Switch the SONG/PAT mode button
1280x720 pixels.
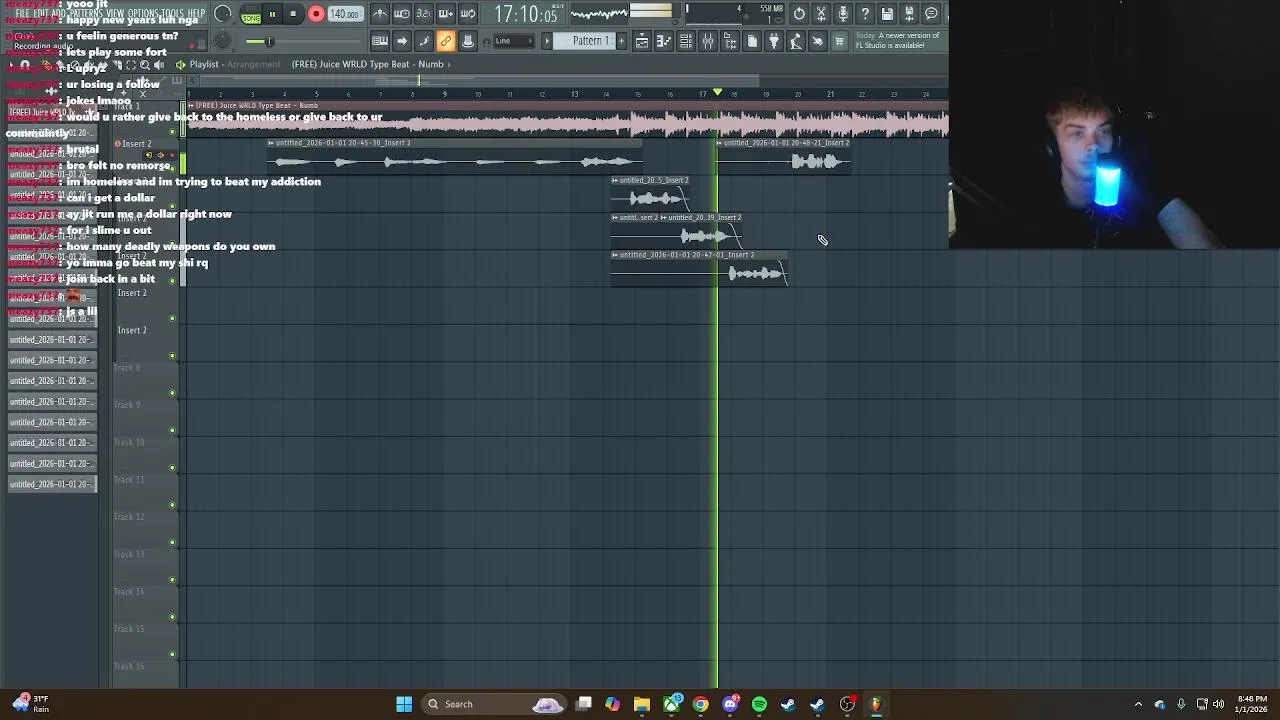[x=250, y=14]
